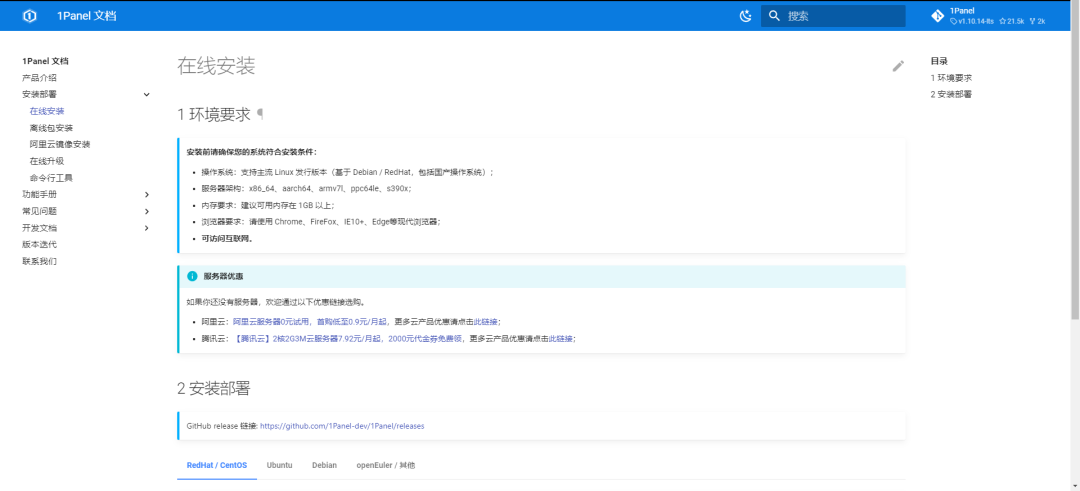This screenshot has width=1080, height=491.
Task: Click the search magnifier icon
Action: coord(774,16)
